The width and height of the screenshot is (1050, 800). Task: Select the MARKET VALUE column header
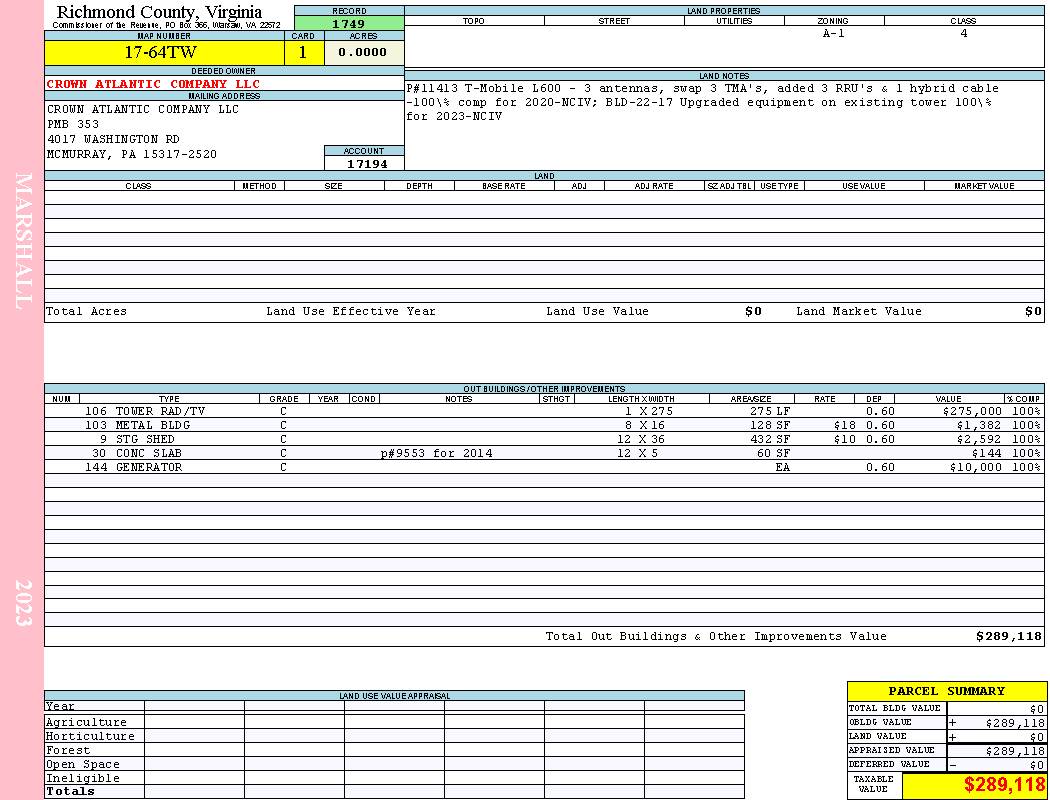click(984, 186)
